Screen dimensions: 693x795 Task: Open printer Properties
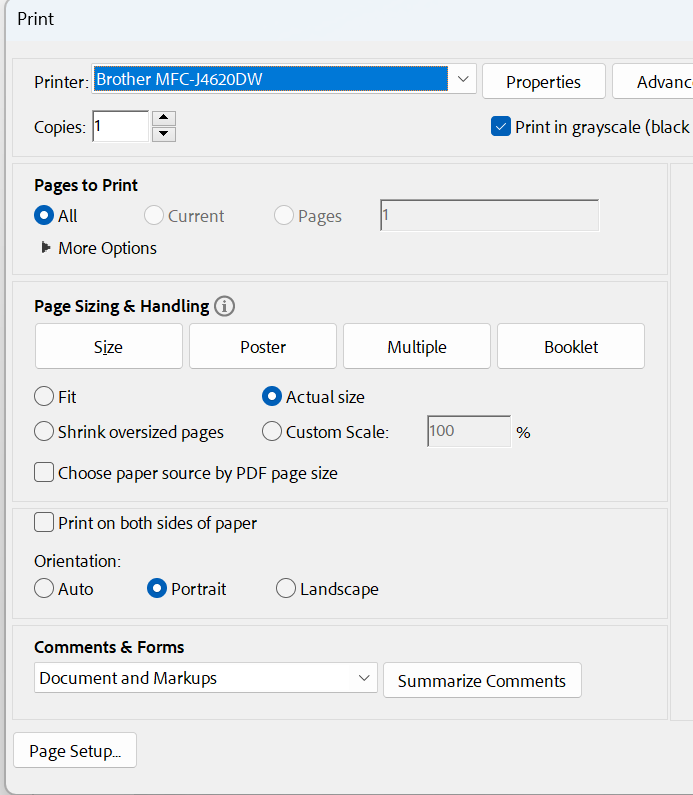tap(543, 82)
